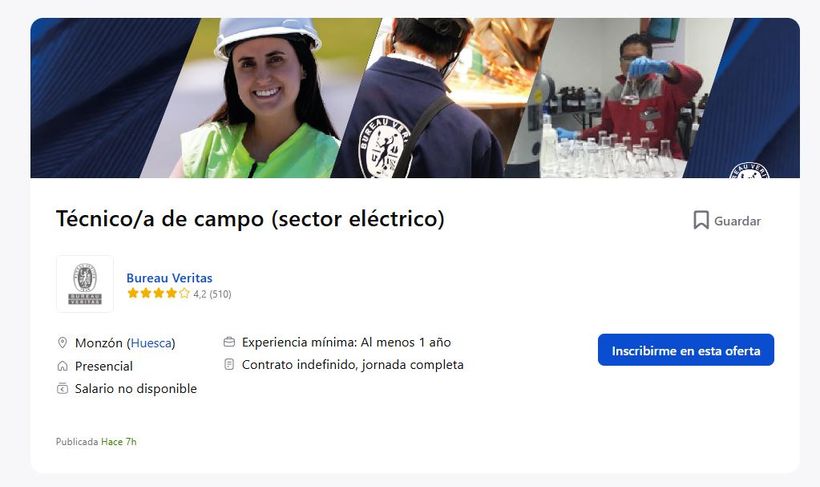
Task: Click the salary icon beside Salario no disponible
Action: tap(62, 389)
